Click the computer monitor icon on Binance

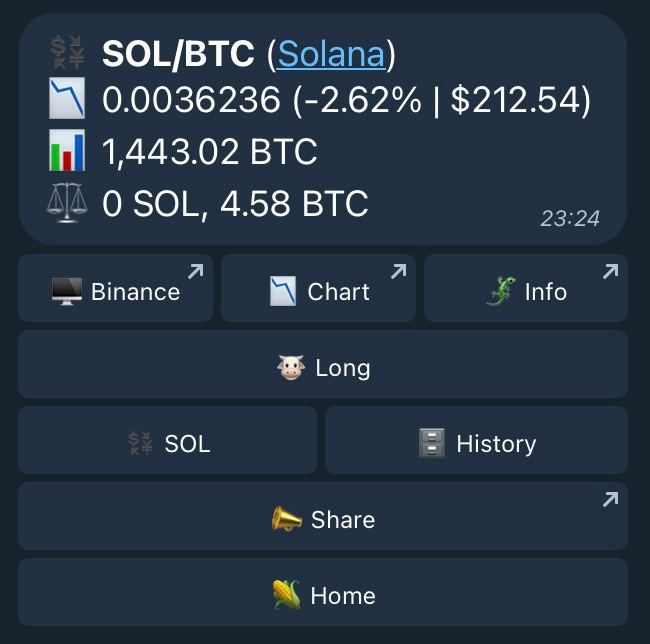coord(67,291)
